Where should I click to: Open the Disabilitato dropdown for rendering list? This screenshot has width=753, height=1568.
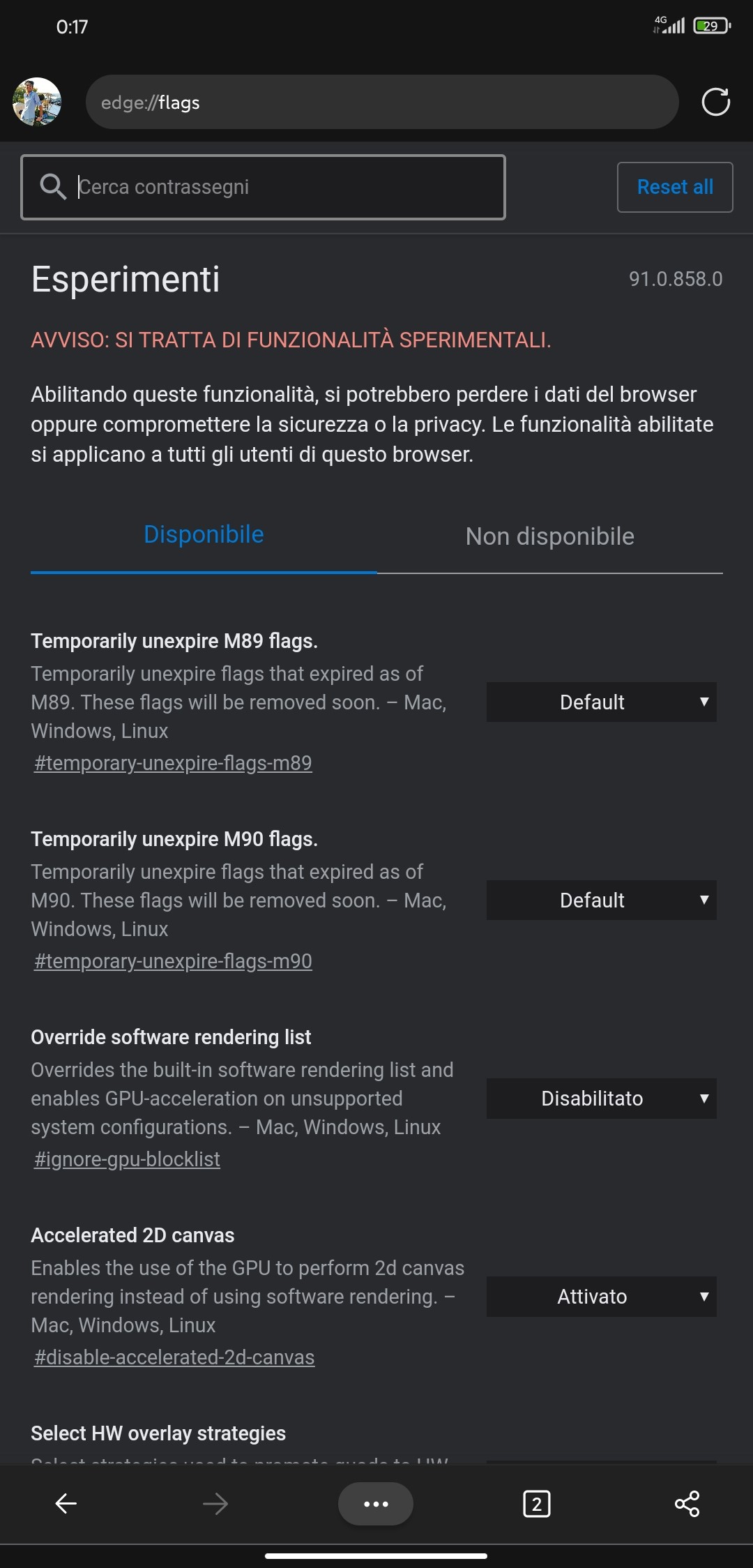[x=601, y=1099]
